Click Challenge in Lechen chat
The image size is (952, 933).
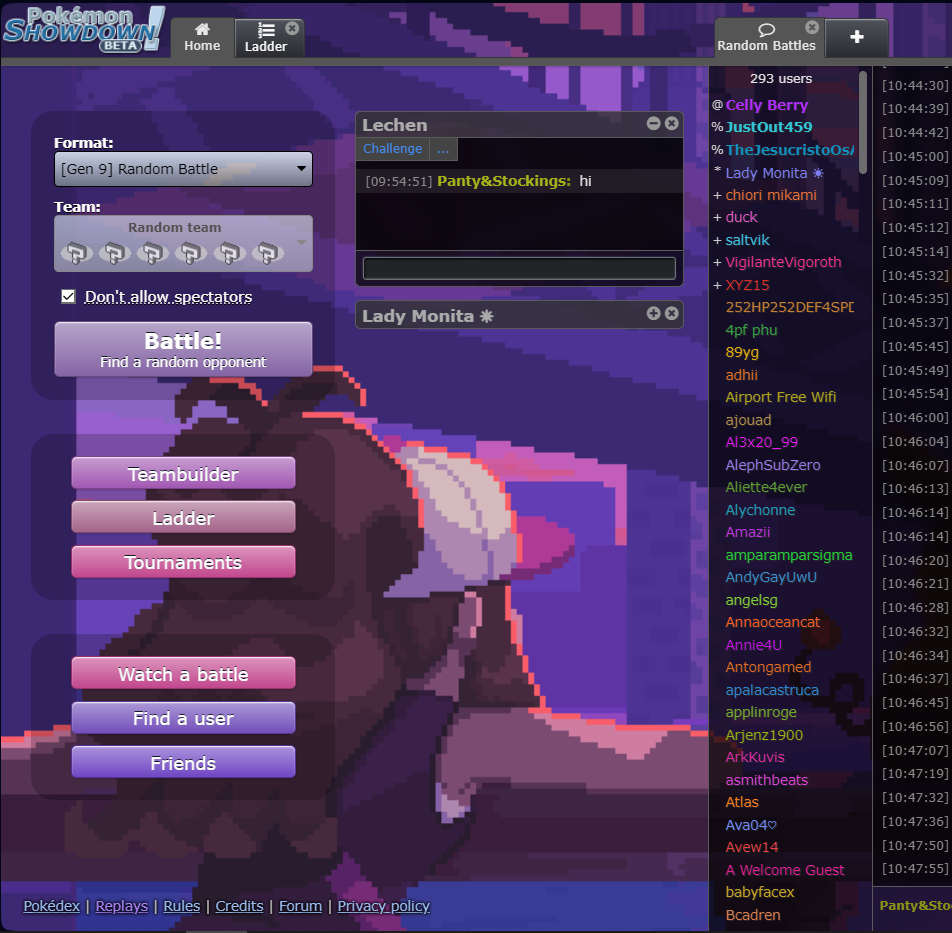click(x=392, y=149)
